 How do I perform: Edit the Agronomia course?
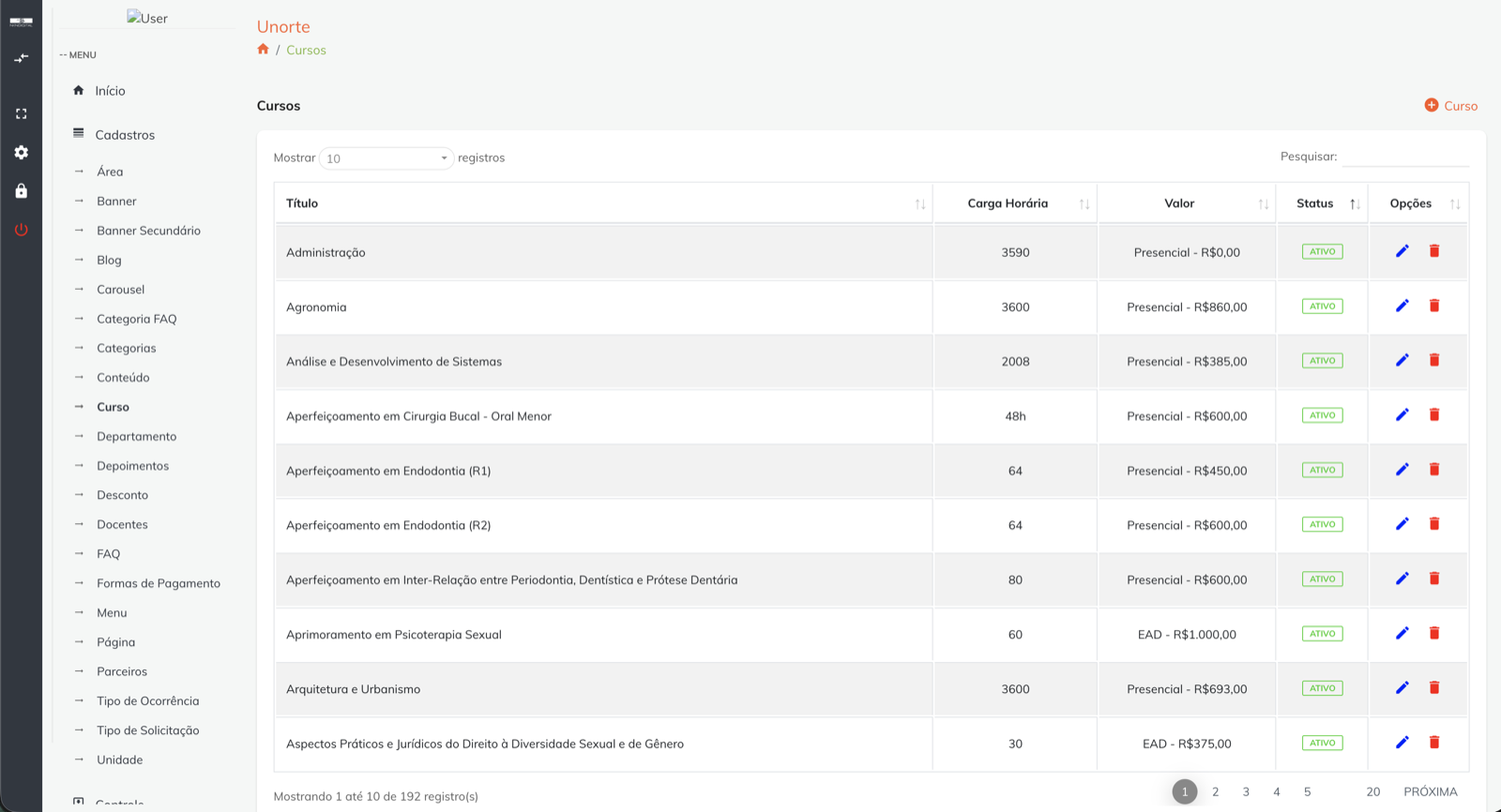[x=1402, y=306]
